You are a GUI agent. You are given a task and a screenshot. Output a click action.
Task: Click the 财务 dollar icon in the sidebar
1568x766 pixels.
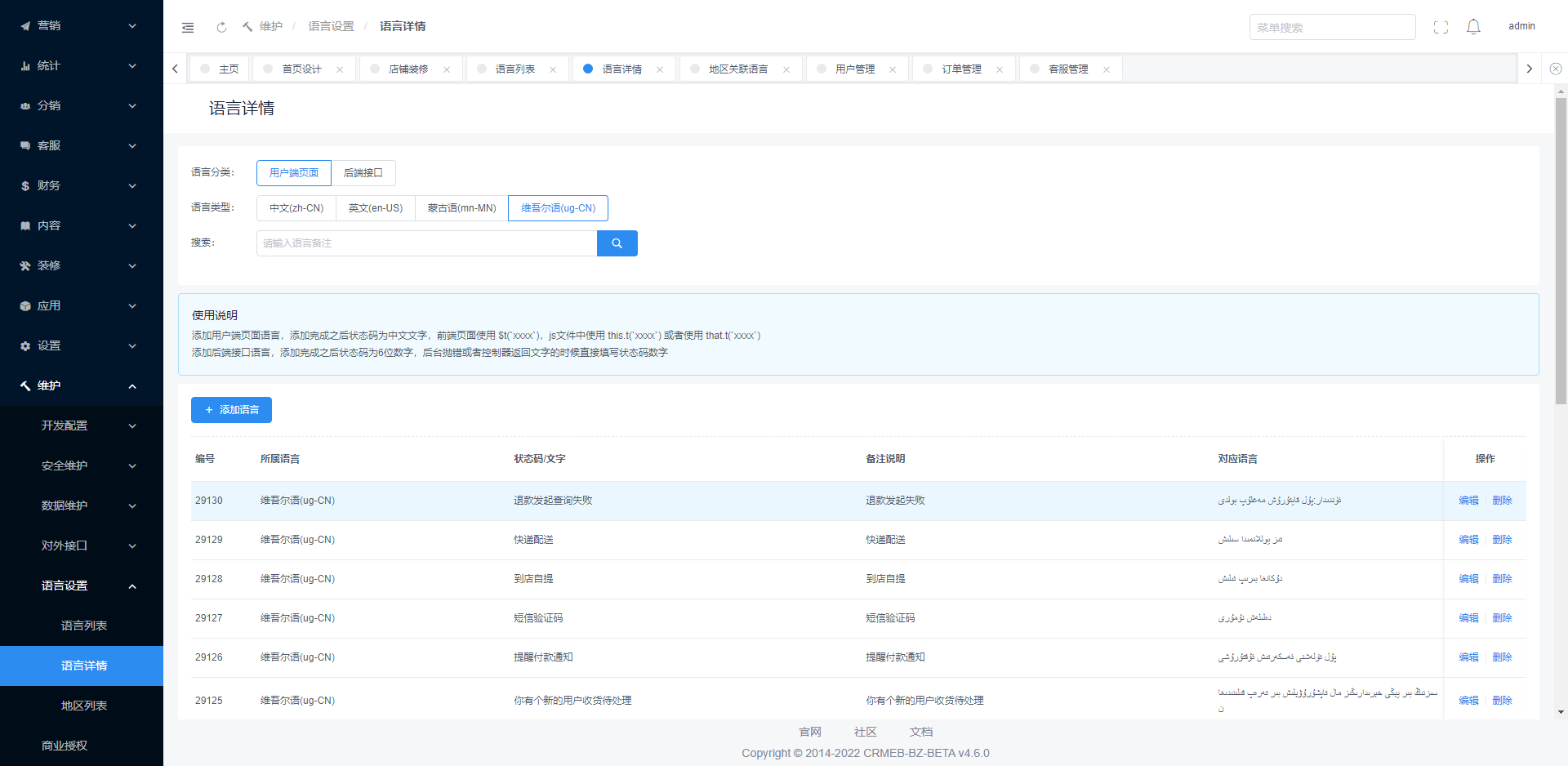[x=25, y=186]
